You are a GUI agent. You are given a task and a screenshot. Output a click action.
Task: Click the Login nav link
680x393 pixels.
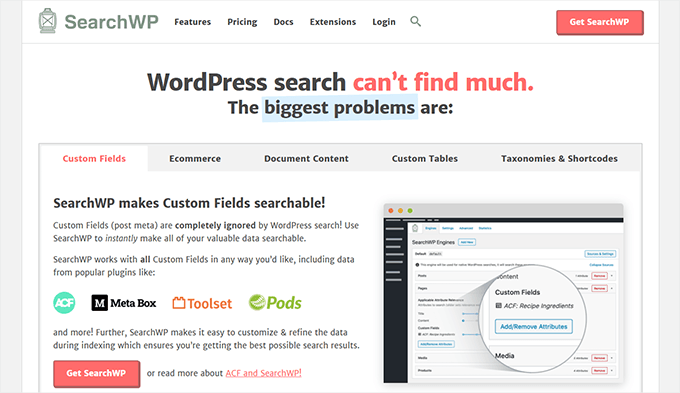tap(384, 22)
